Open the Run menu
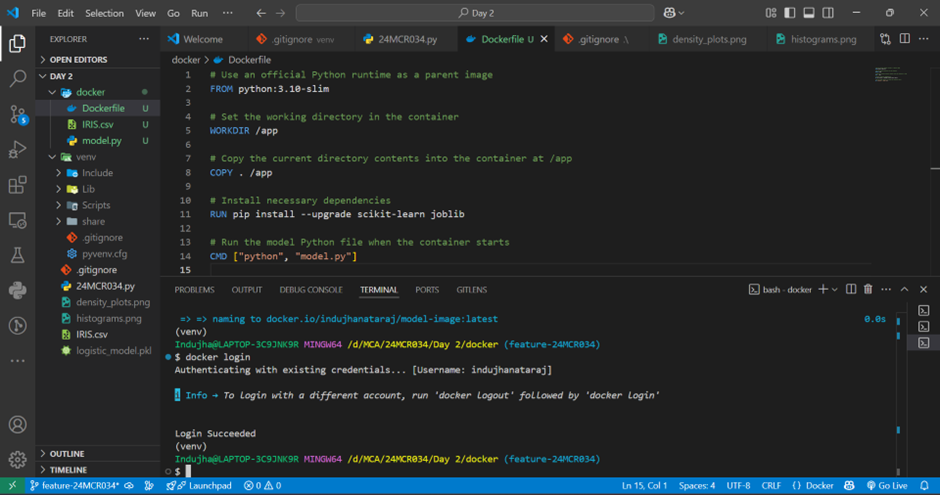 (x=200, y=13)
